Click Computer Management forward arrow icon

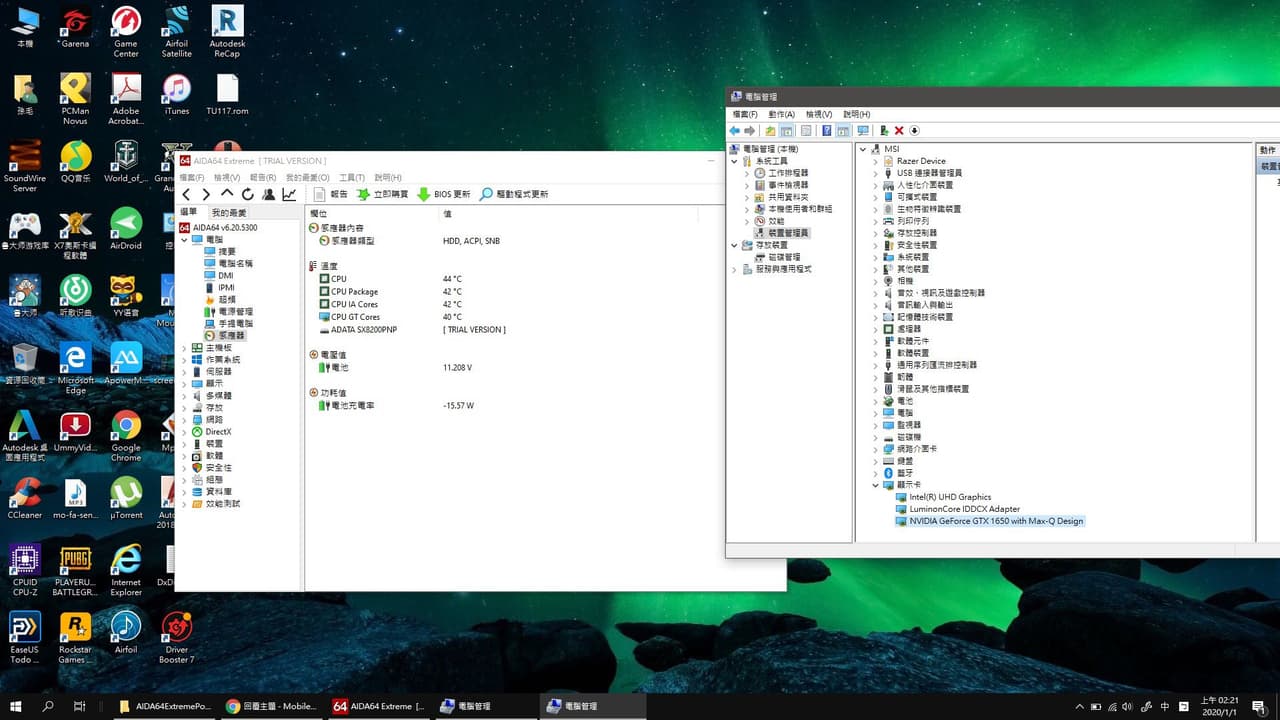(751, 131)
